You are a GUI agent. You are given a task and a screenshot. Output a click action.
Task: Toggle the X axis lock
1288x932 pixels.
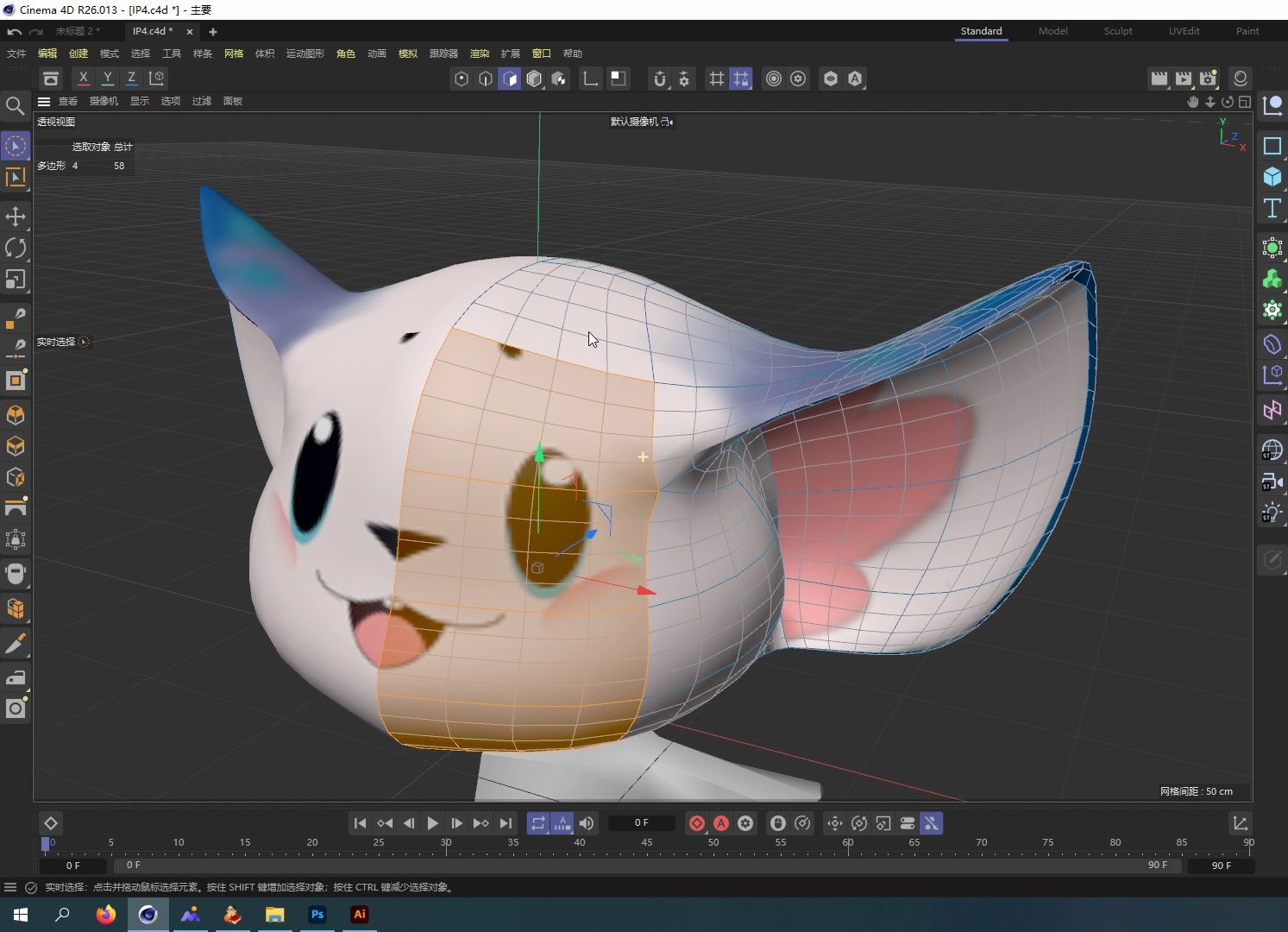point(83,78)
